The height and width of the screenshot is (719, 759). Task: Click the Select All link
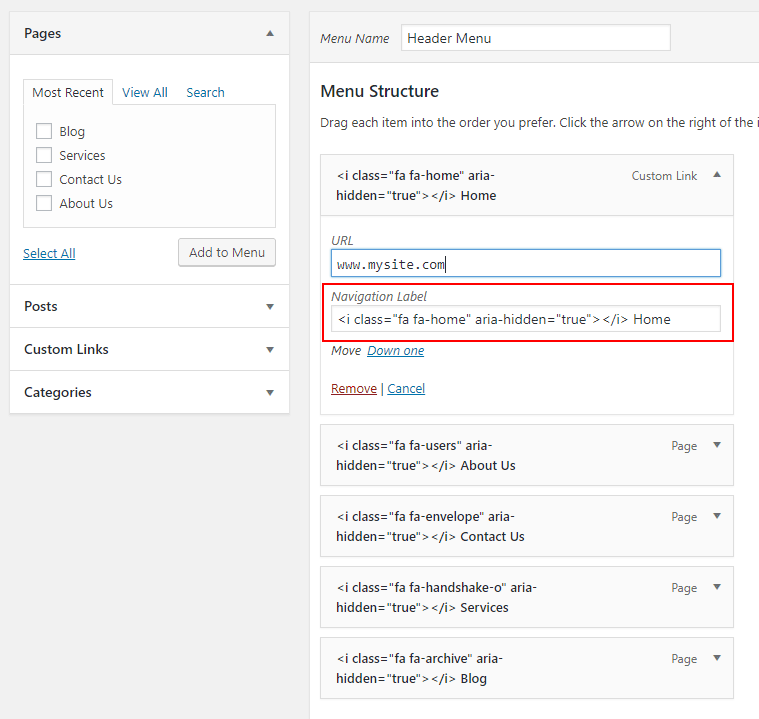[x=49, y=253]
